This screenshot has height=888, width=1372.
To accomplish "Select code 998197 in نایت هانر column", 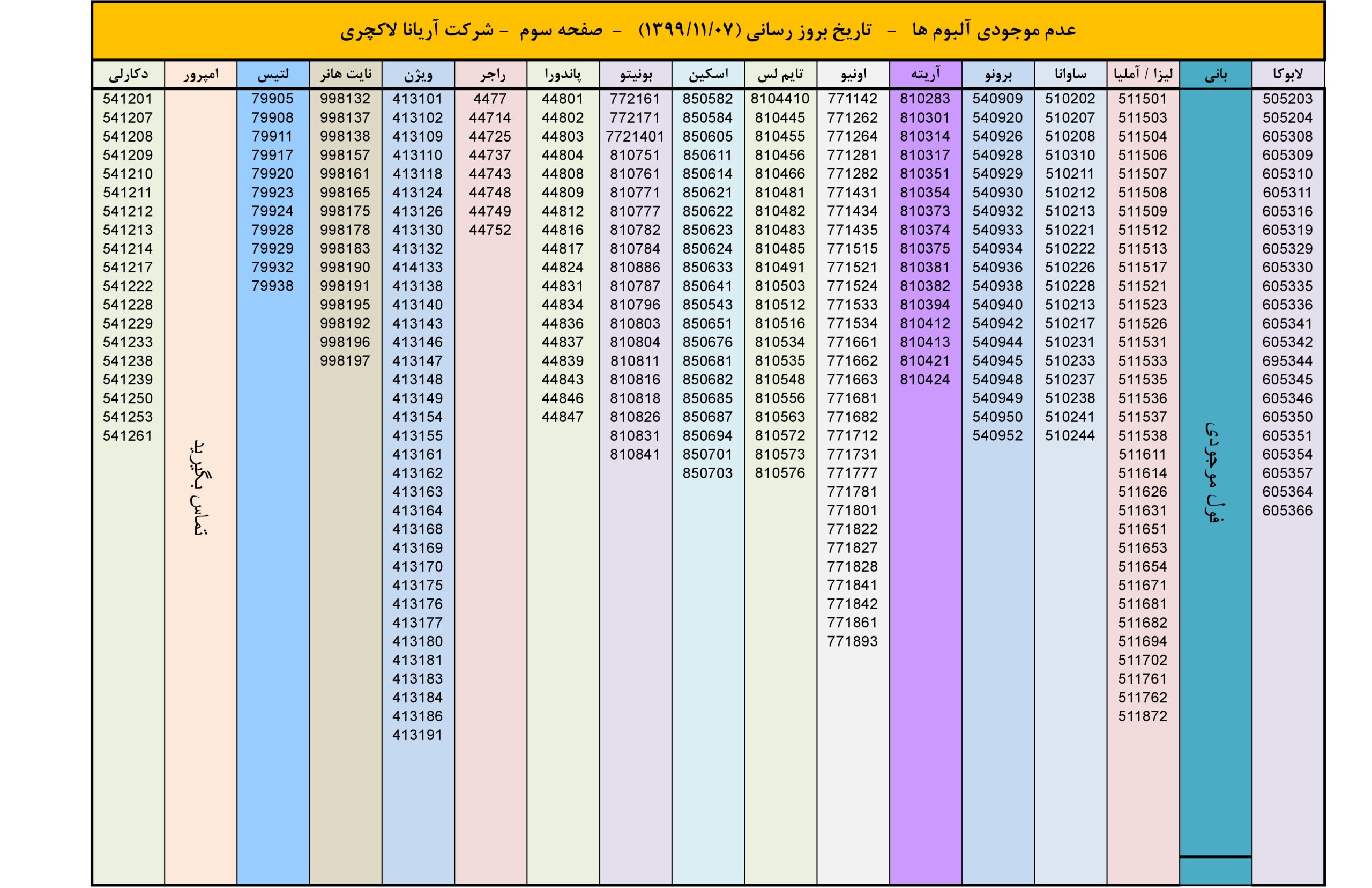I will [345, 361].
